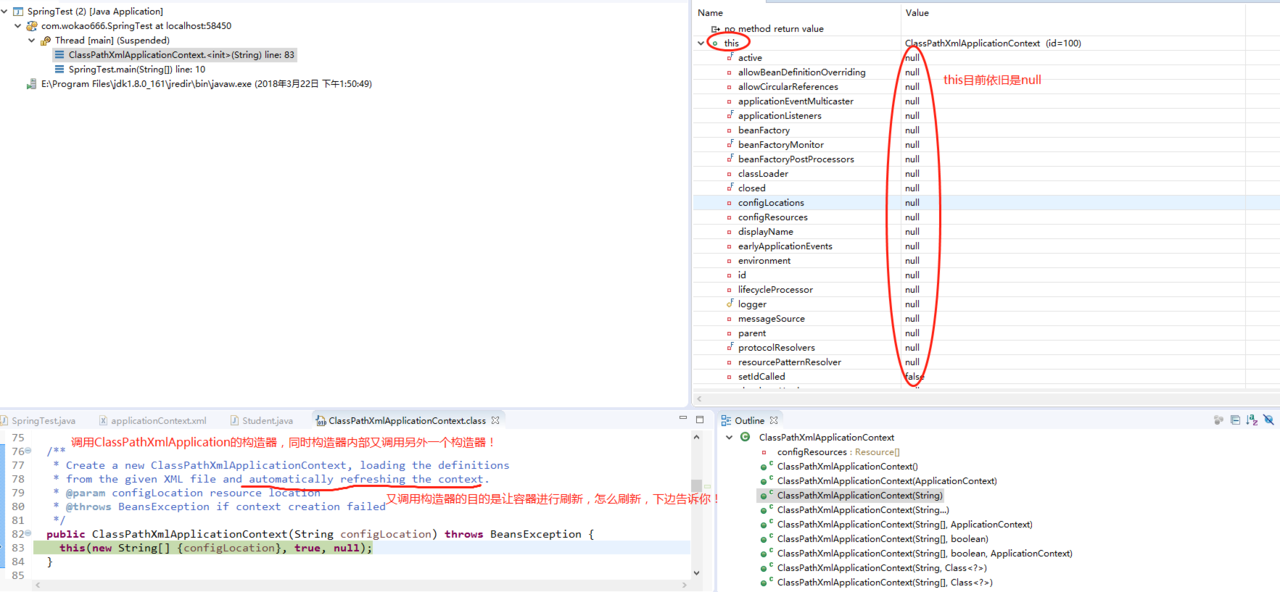The height and width of the screenshot is (592, 1280).
Task: Select ClassPathXmlApplicationContext(String[], Class<?>) in Outline
Action: coord(874,582)
